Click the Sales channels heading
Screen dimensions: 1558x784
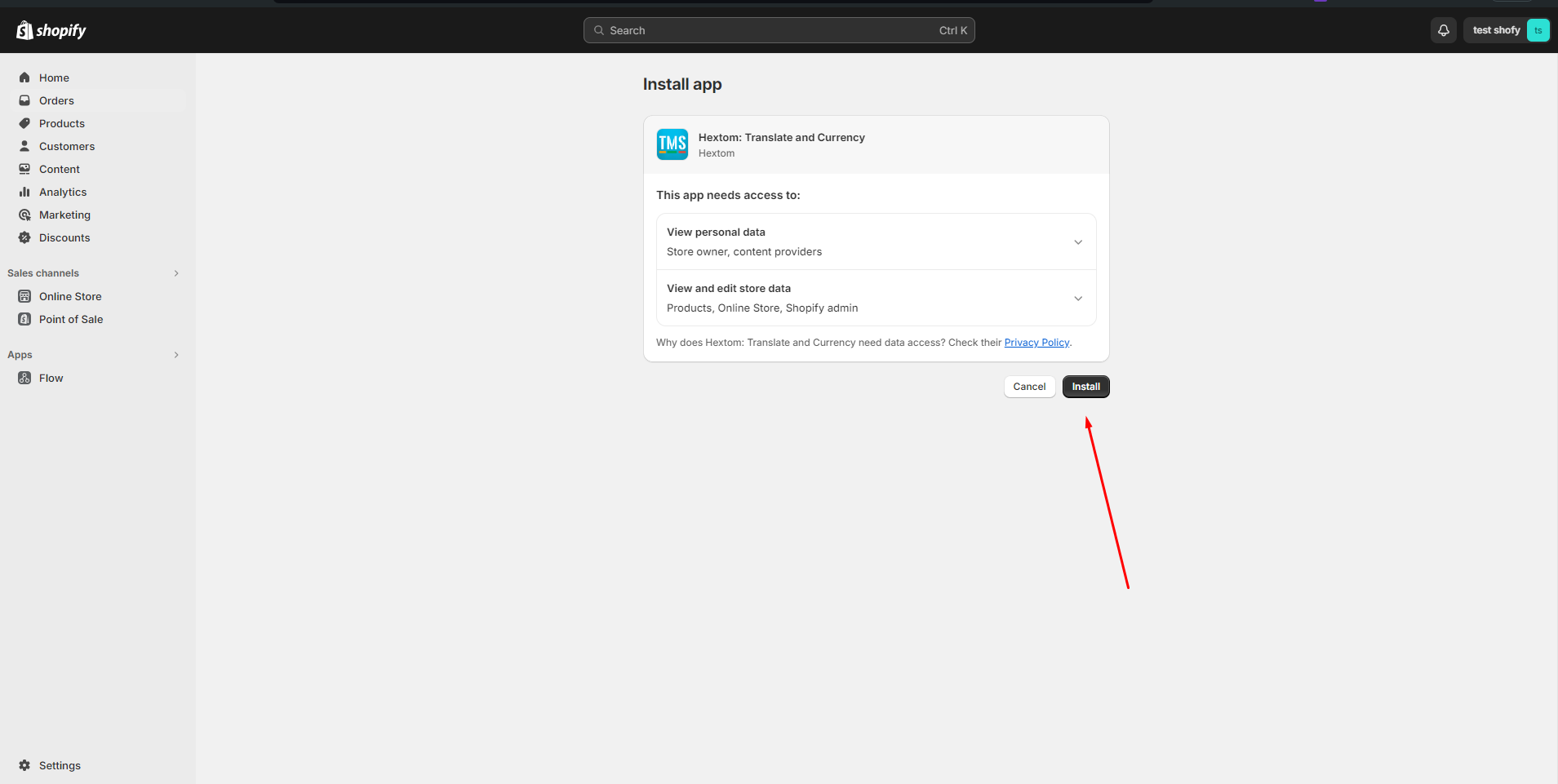(43, 273)
